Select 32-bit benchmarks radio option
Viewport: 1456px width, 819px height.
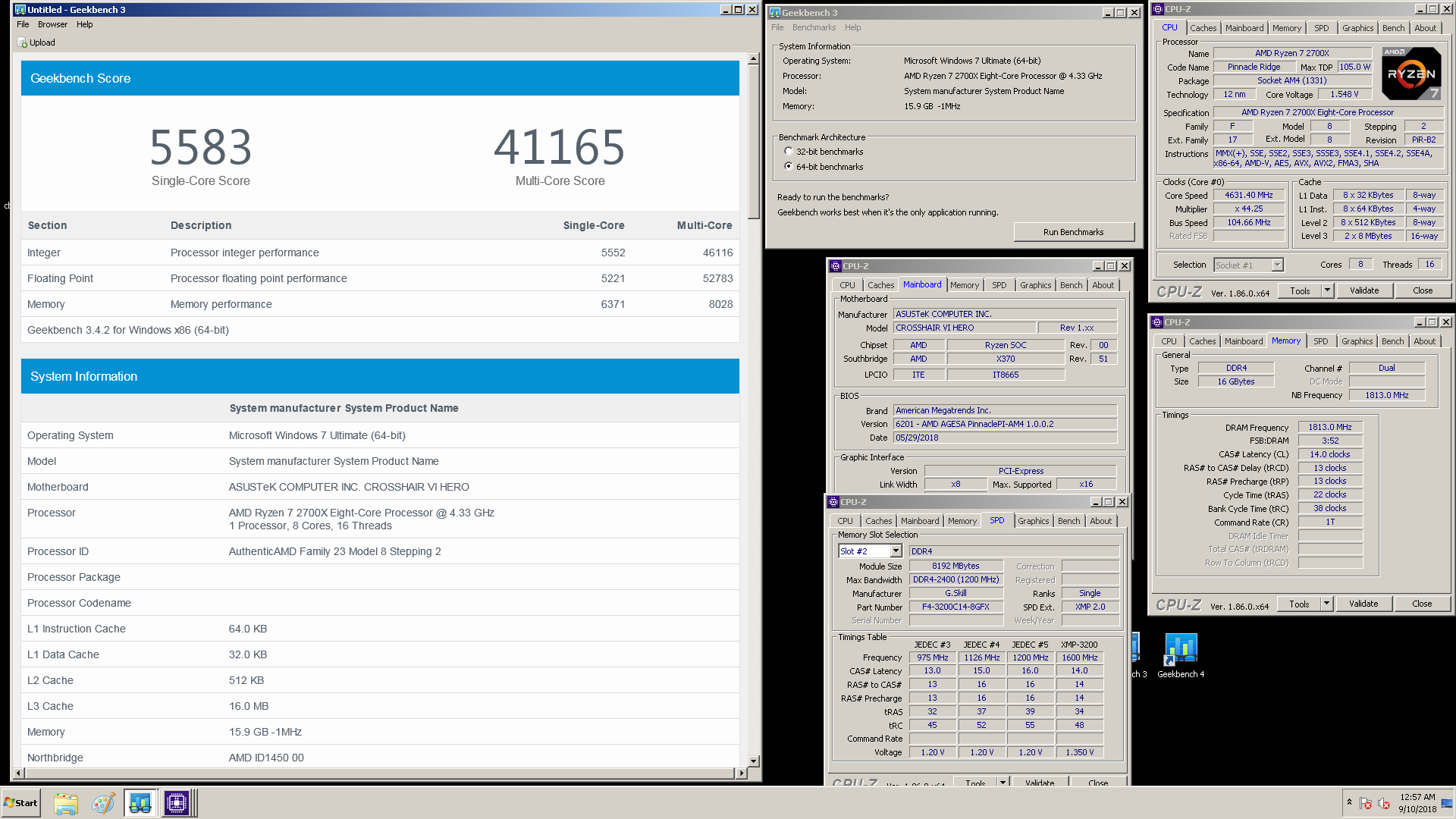(789, 152)
